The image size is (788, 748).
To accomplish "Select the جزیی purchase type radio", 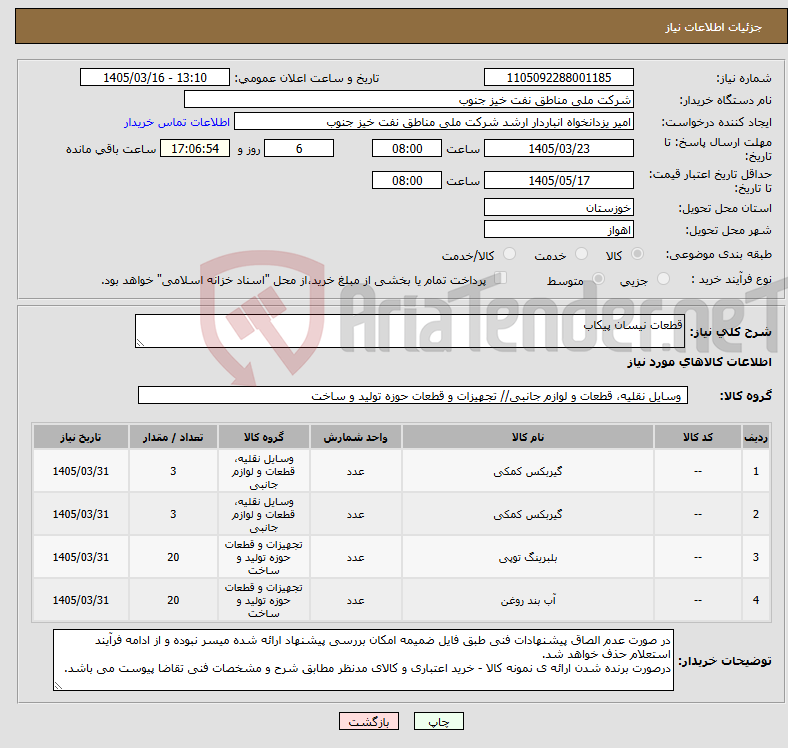I will [663, 278].
